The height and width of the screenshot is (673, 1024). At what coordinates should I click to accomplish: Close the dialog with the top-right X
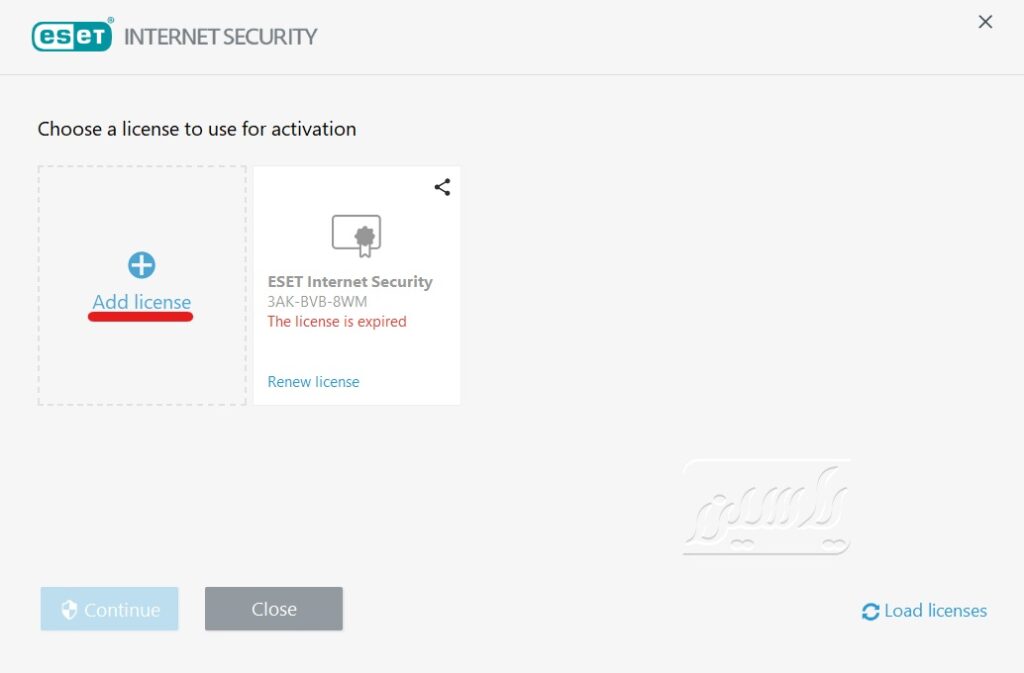point(985,22)
